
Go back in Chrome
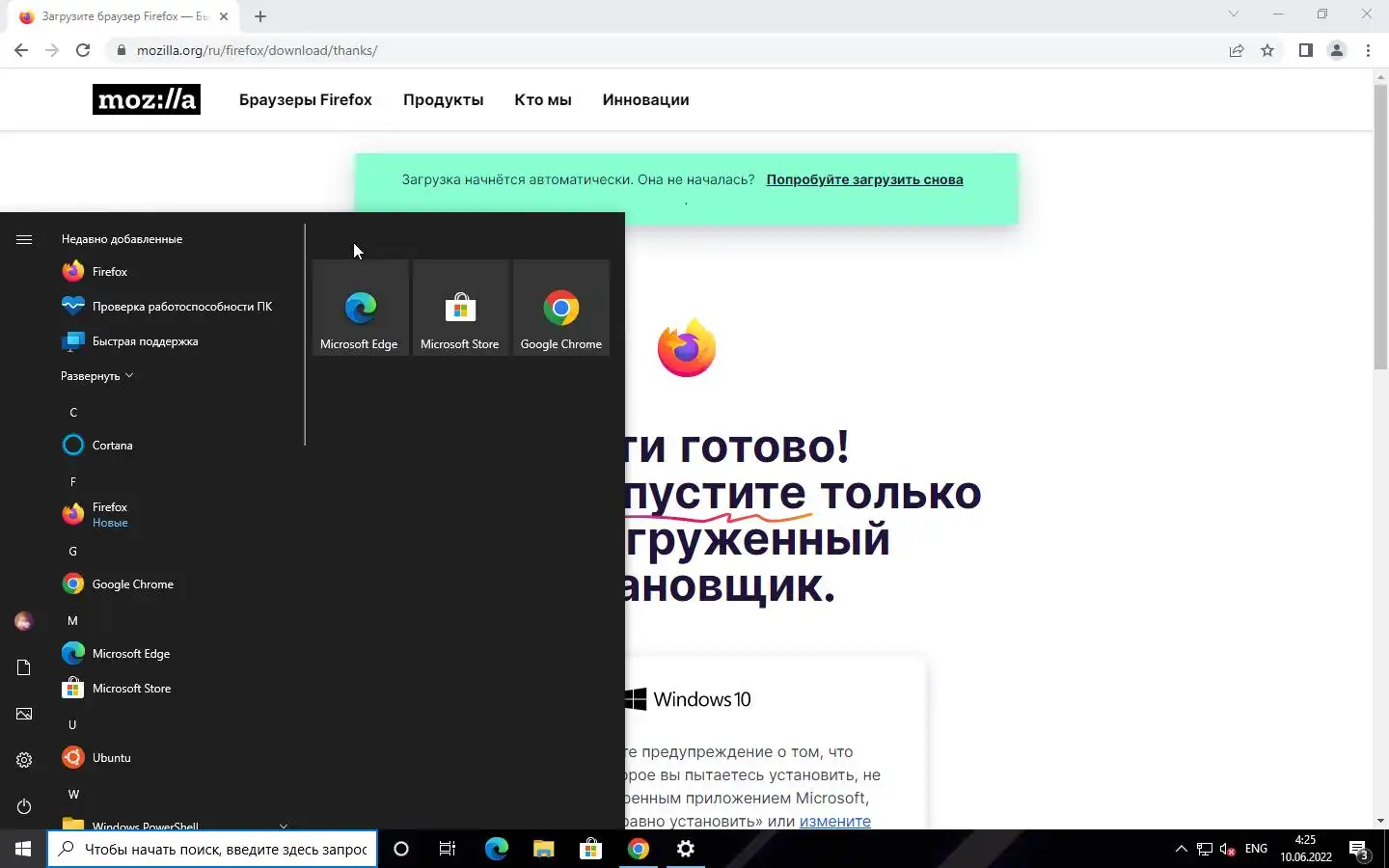click(21, 50)
